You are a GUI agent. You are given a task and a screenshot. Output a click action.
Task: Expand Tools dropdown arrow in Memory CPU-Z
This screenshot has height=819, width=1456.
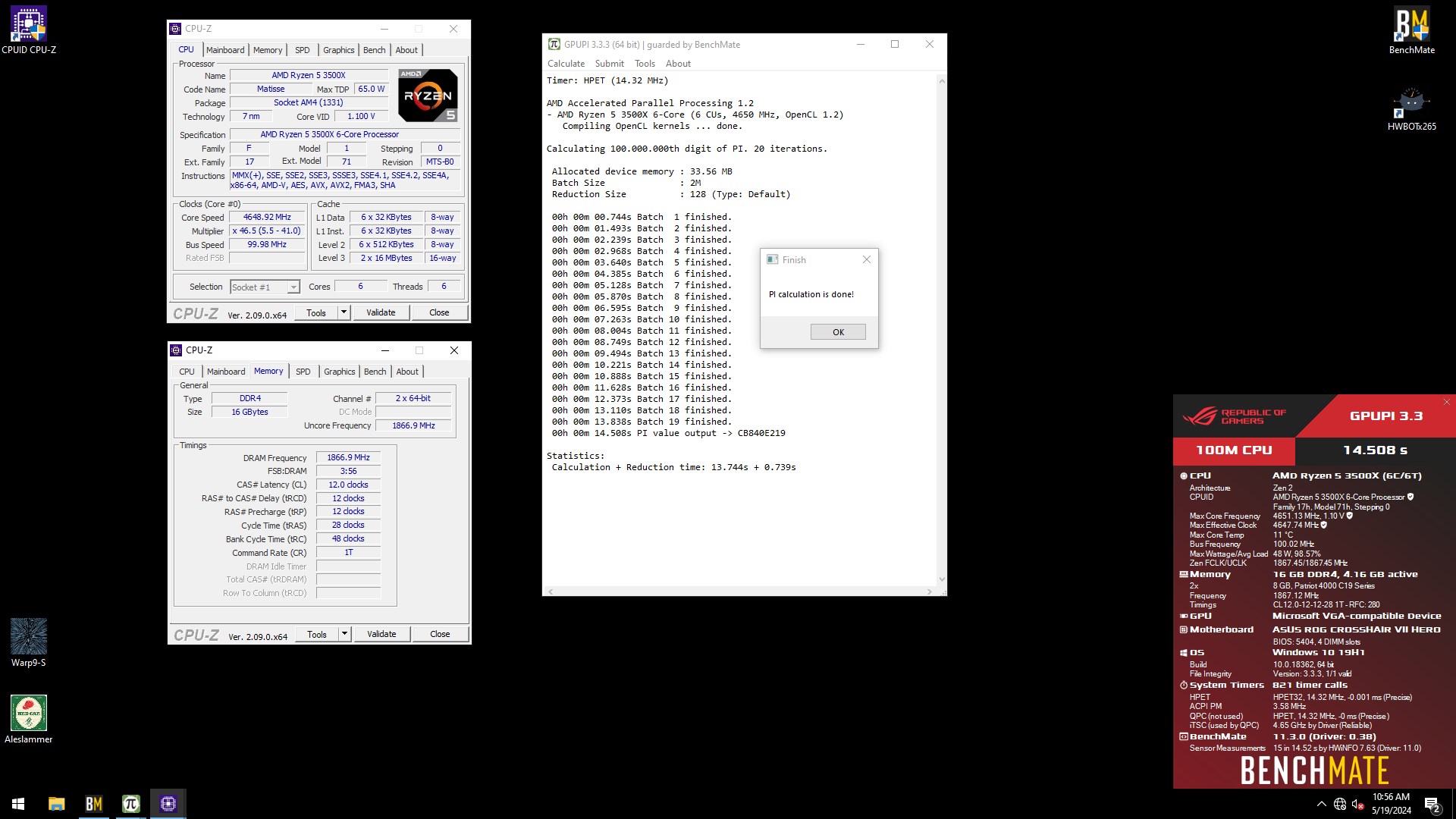[344, 634]
